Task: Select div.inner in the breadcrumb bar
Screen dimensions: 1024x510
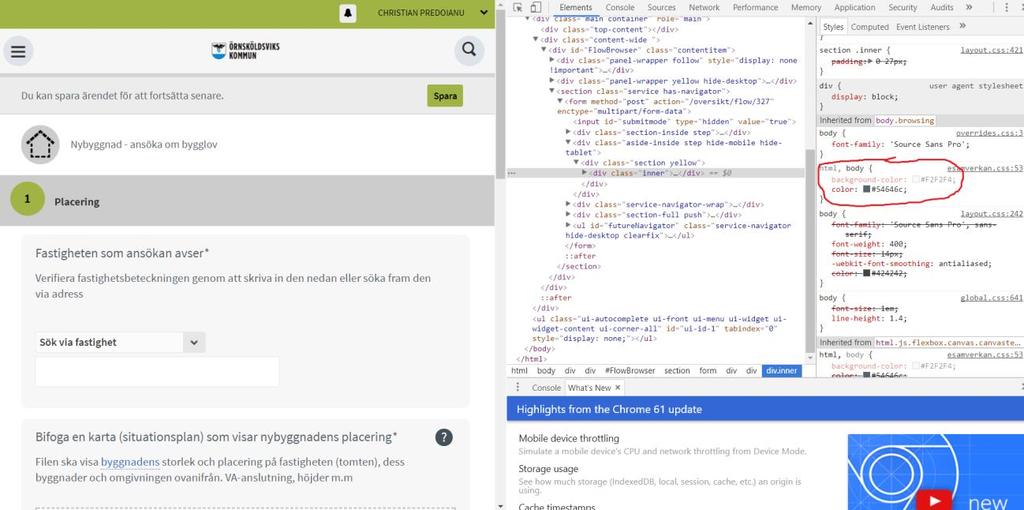Action: tap(781, 370)
